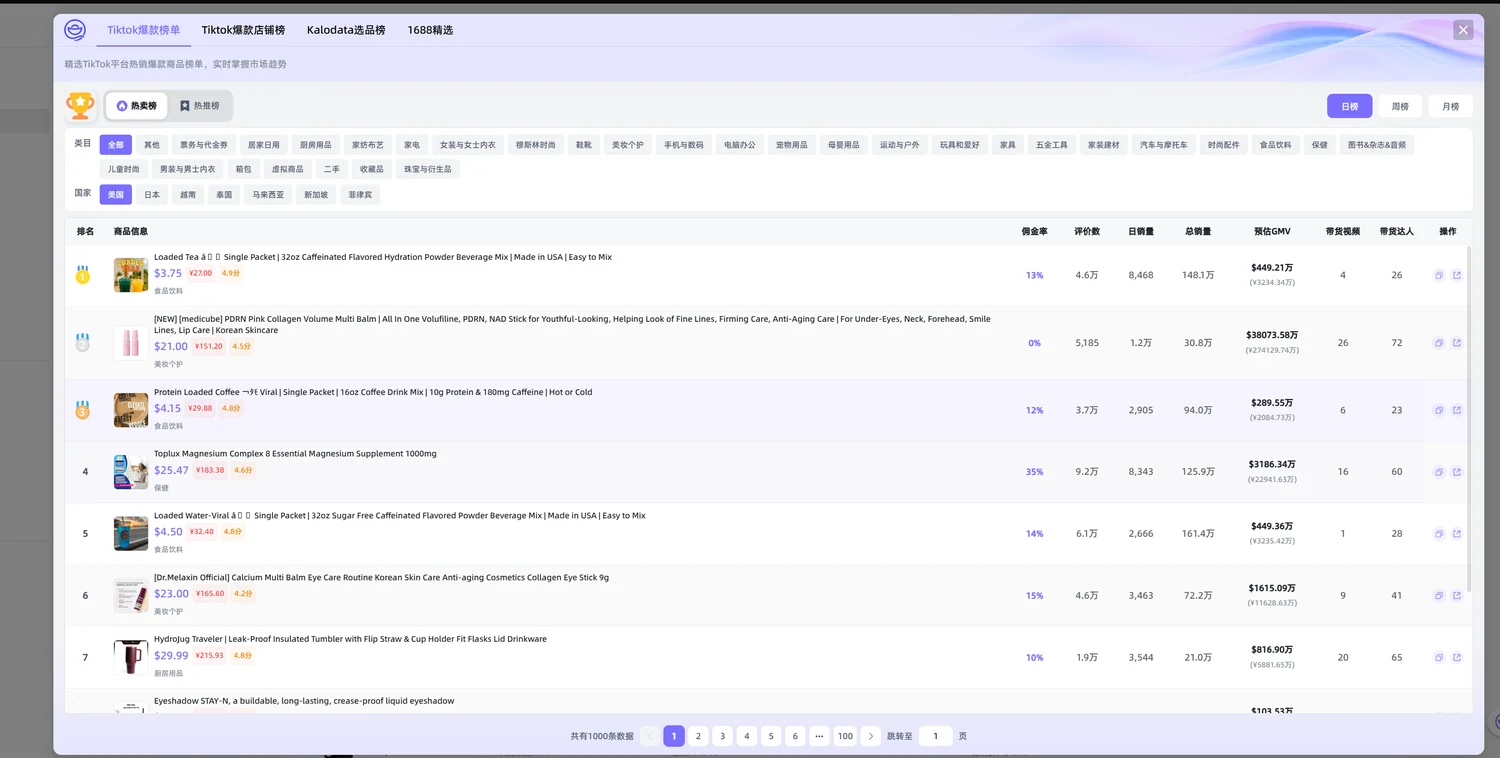Click the jump-to-page input field
1500x758 pixels.
(x=935, y=736)
